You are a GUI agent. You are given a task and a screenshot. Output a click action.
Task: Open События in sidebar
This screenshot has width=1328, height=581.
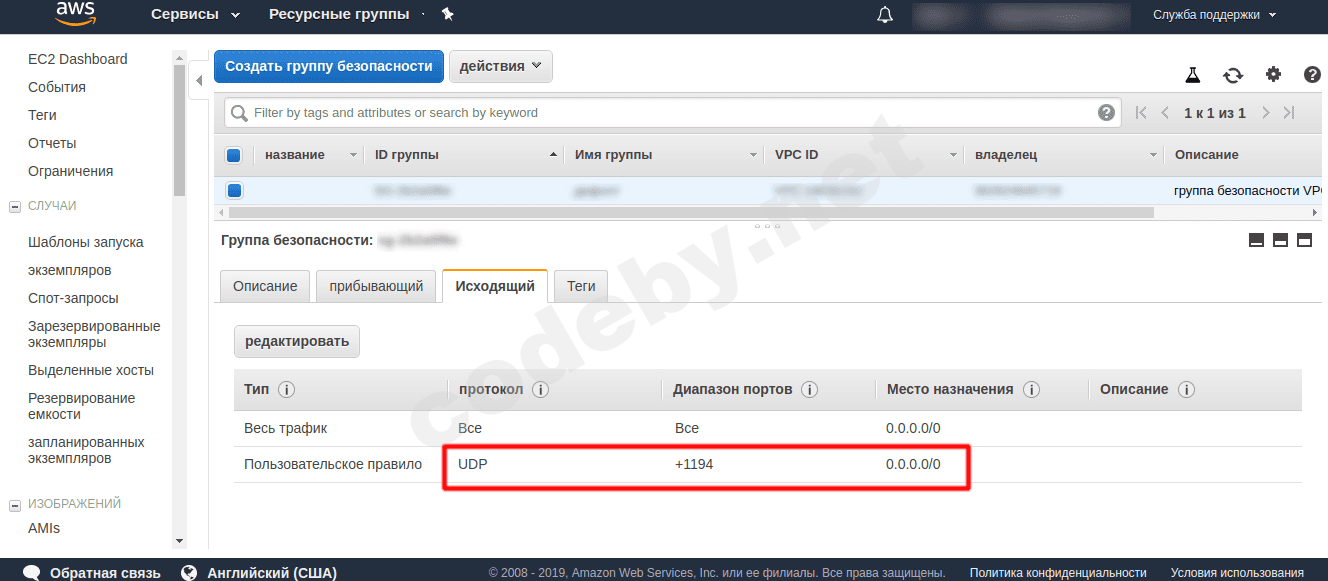tap(57, 87)
